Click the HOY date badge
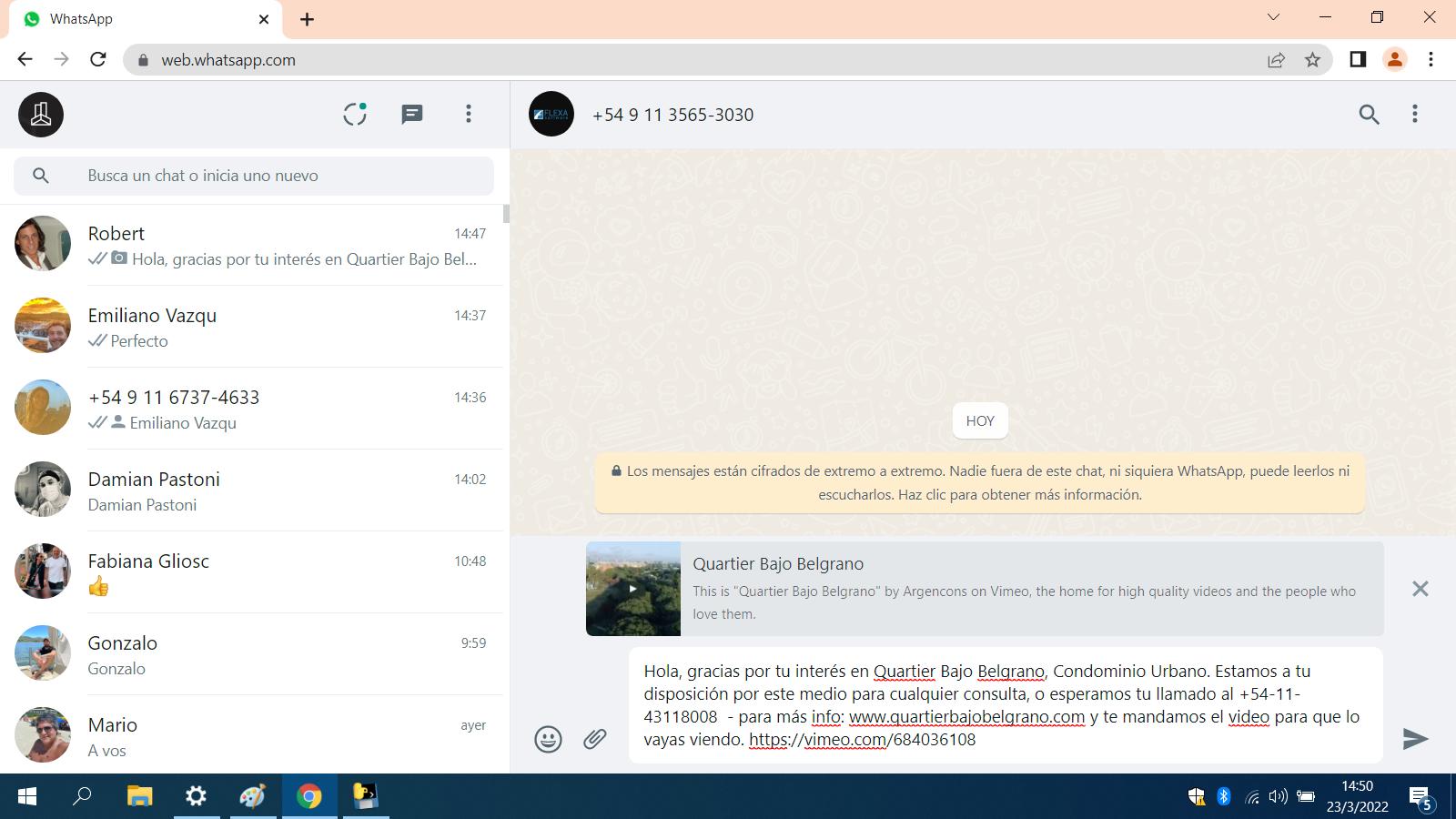1456x819 pixels. tap(980, 420)
